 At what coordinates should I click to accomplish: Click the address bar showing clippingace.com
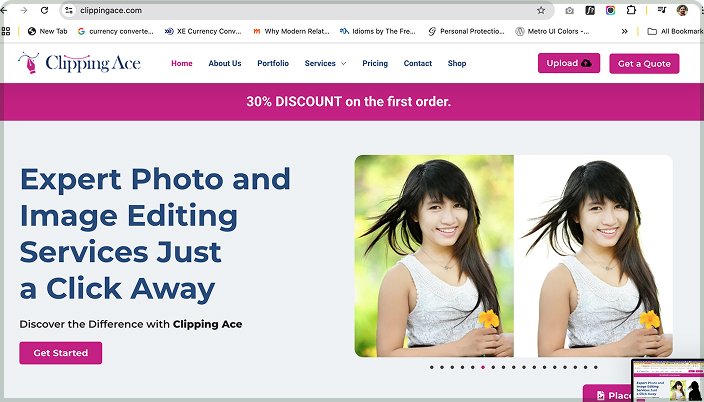coord(305,10)
